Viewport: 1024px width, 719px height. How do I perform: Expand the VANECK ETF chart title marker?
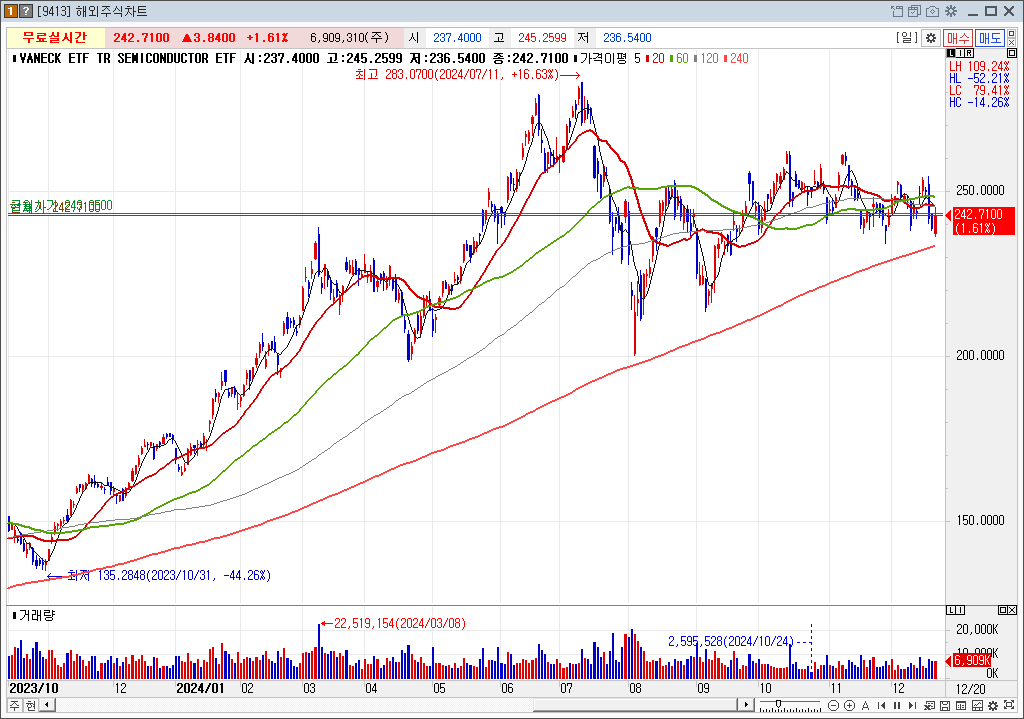[x=14, y=59]
